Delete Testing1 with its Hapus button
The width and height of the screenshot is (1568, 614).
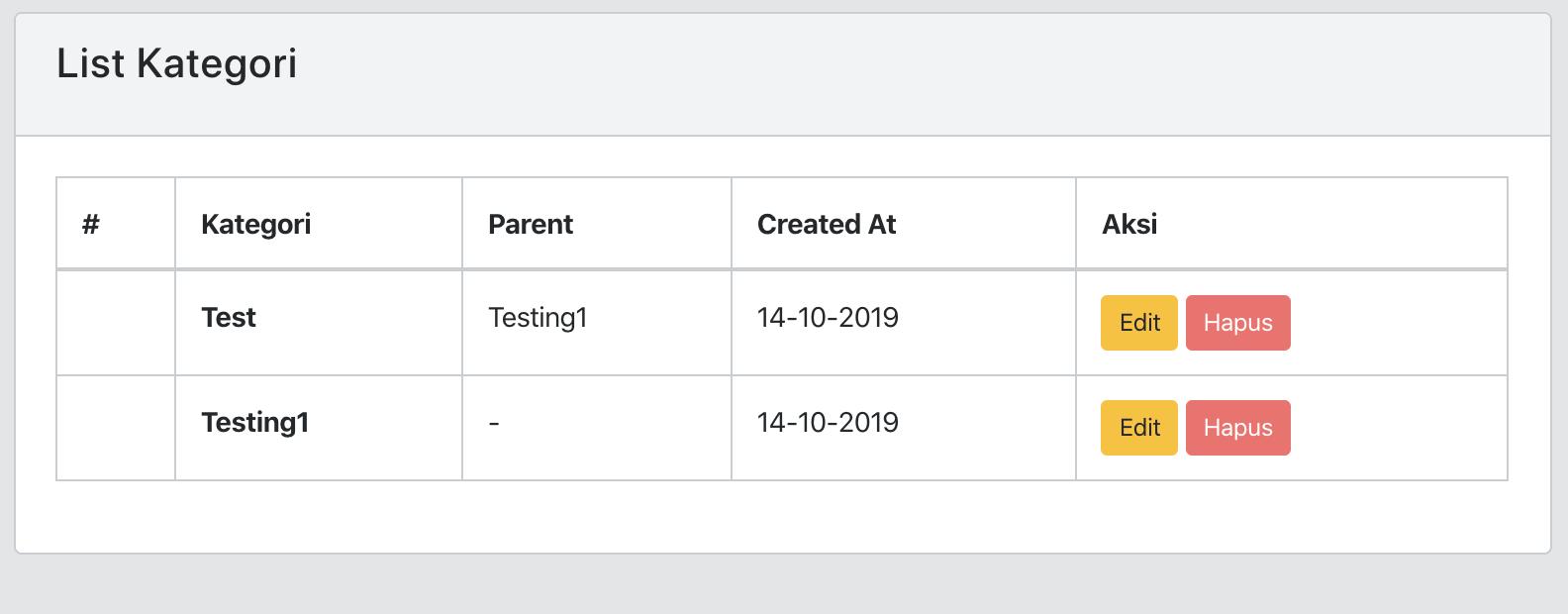coord(1237,428)
